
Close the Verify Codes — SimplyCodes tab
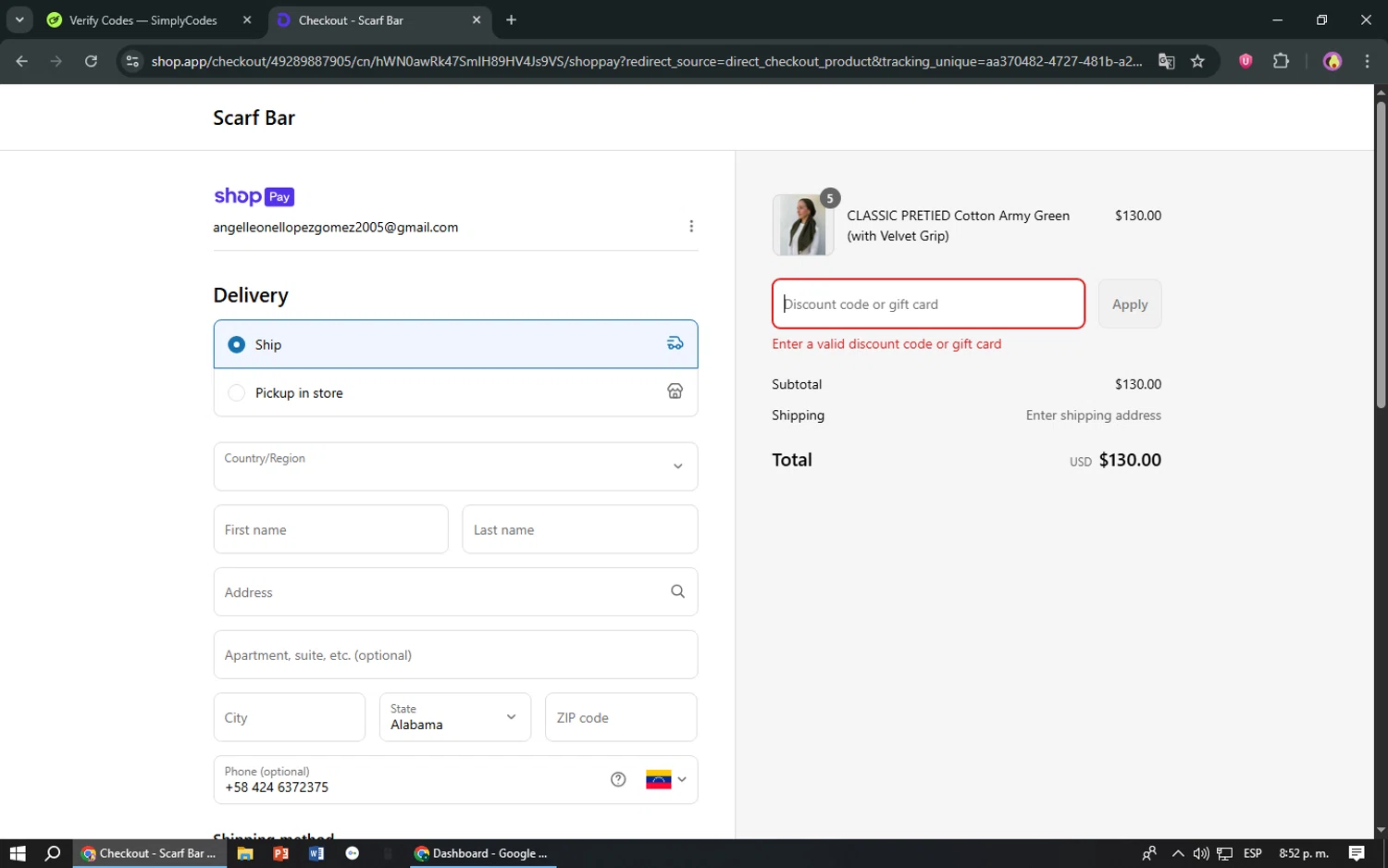coord(247,20)
